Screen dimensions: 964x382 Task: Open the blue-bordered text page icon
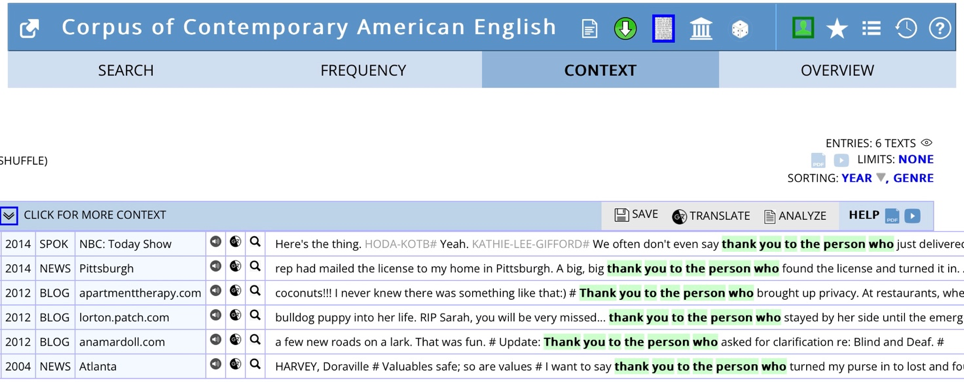(663, 28)
